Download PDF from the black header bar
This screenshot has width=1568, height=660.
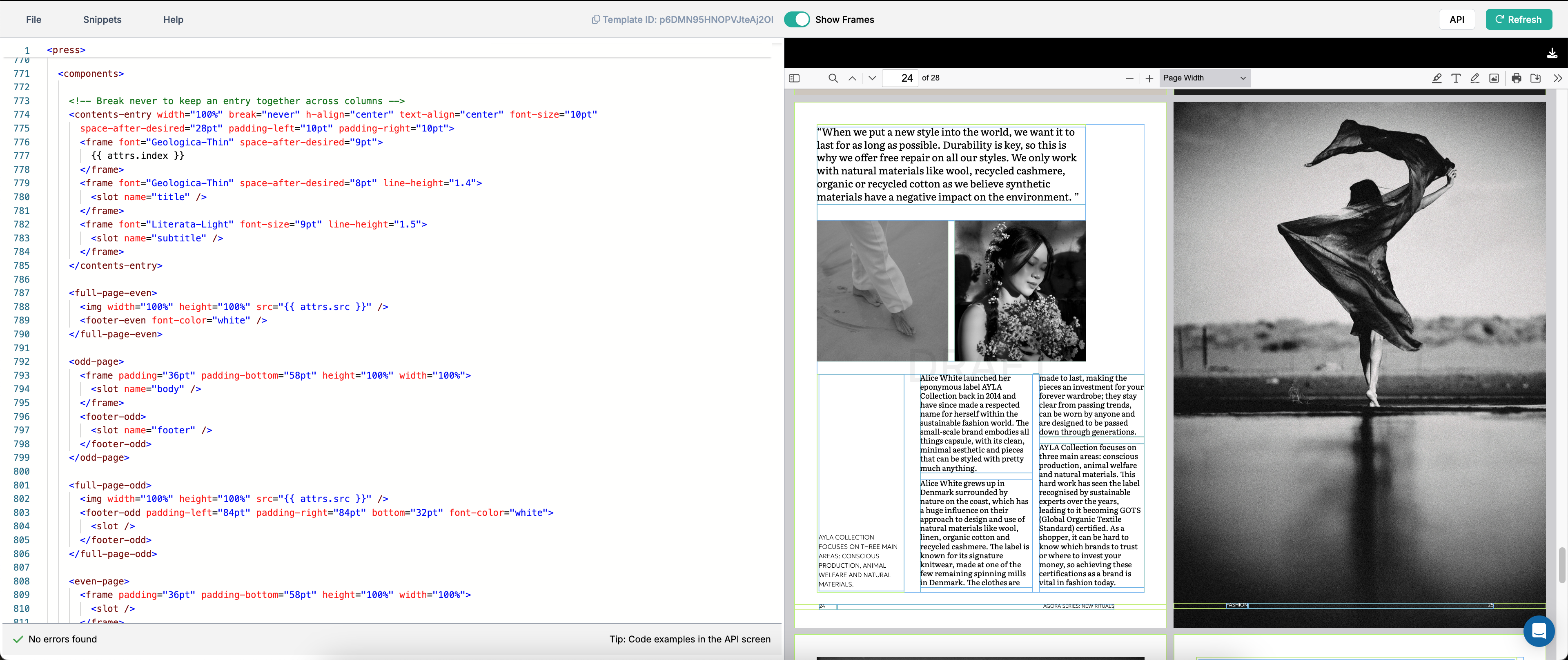[1552, 54]
